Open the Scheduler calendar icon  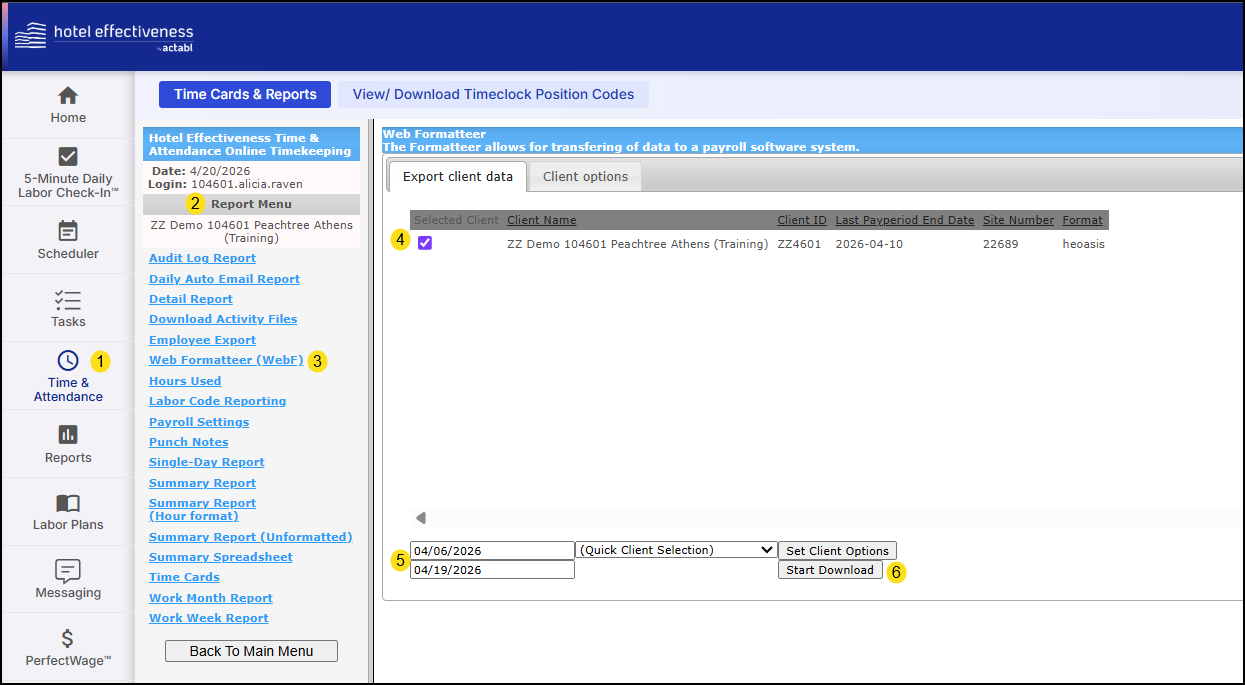68,231
